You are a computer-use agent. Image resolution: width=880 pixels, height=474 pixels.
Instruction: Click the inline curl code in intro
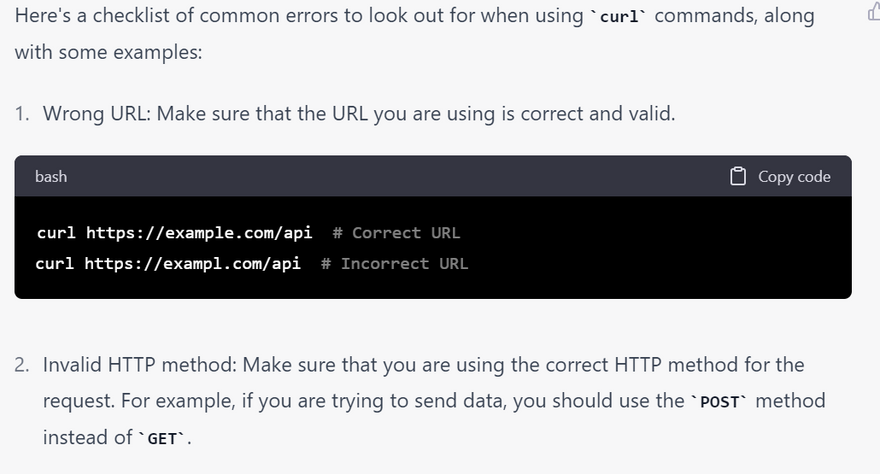click(x=620, y=18)
